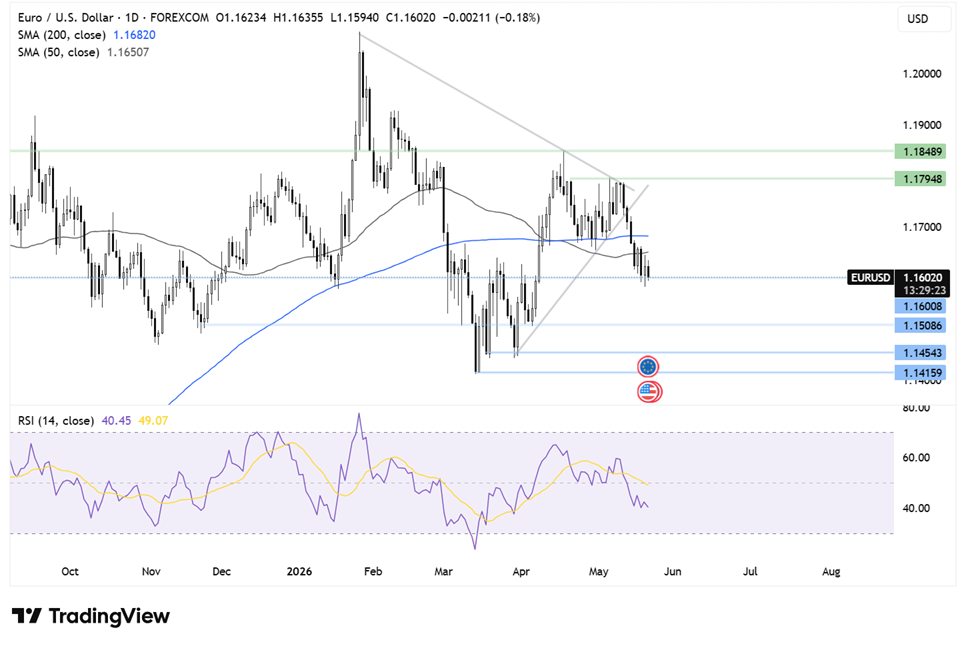Click the 1.19000 price axis label
966x646 pixels.
(922, 125)
